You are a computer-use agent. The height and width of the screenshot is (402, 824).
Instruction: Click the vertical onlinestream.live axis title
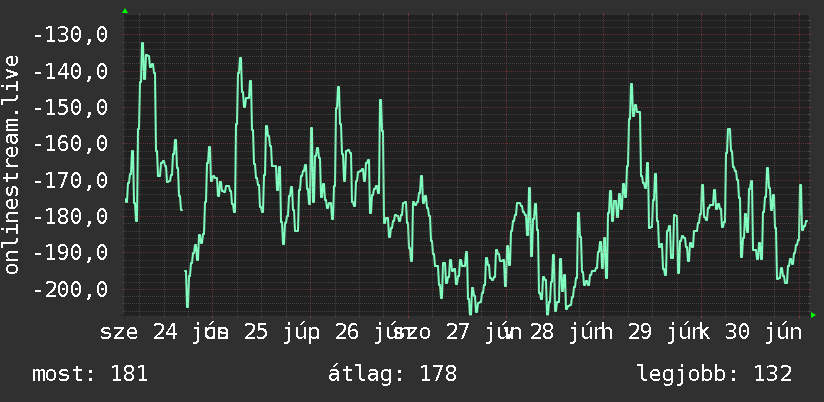click(x=11, y=164)
